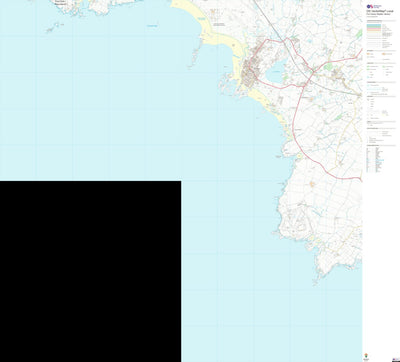Click the crest emblem below the legend
400x362 pixels.
365,356
